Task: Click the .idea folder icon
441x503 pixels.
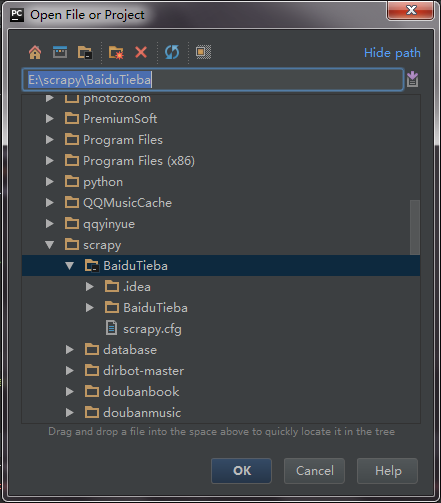Action: click(x=112, y=286)
